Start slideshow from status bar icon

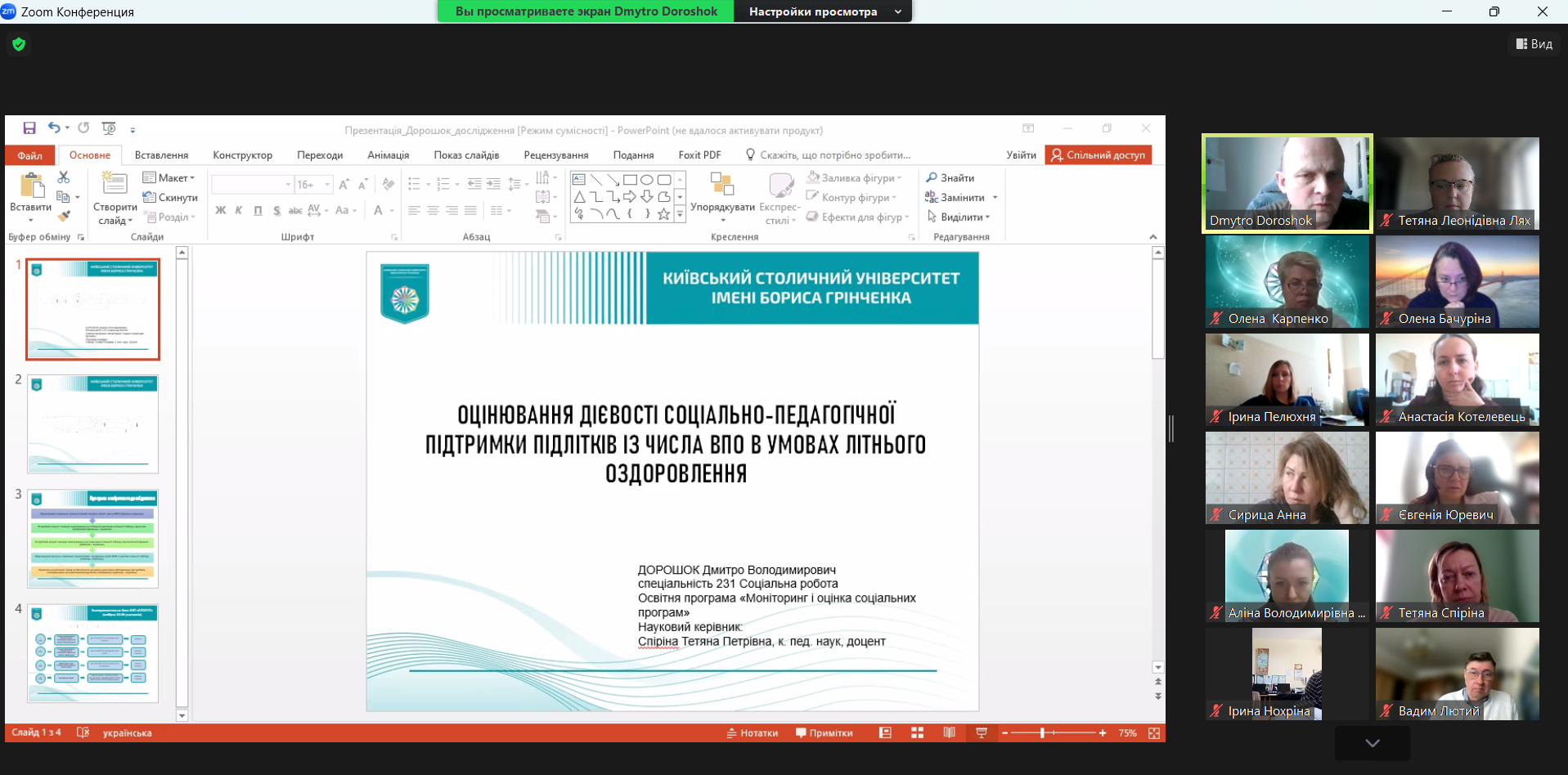coord(981,733)
